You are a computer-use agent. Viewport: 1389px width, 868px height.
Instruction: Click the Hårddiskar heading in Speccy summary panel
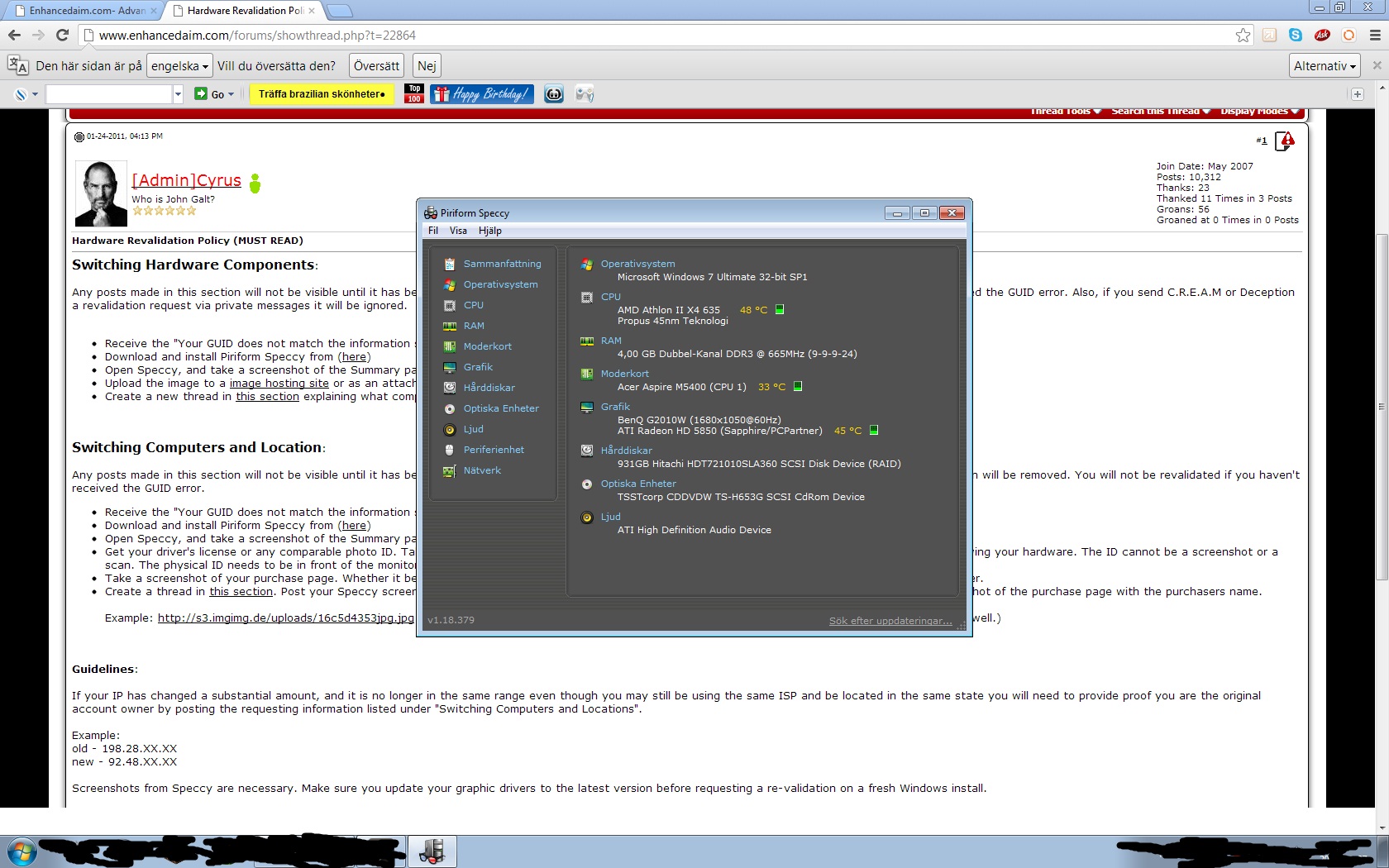click(x=626, y=451)
